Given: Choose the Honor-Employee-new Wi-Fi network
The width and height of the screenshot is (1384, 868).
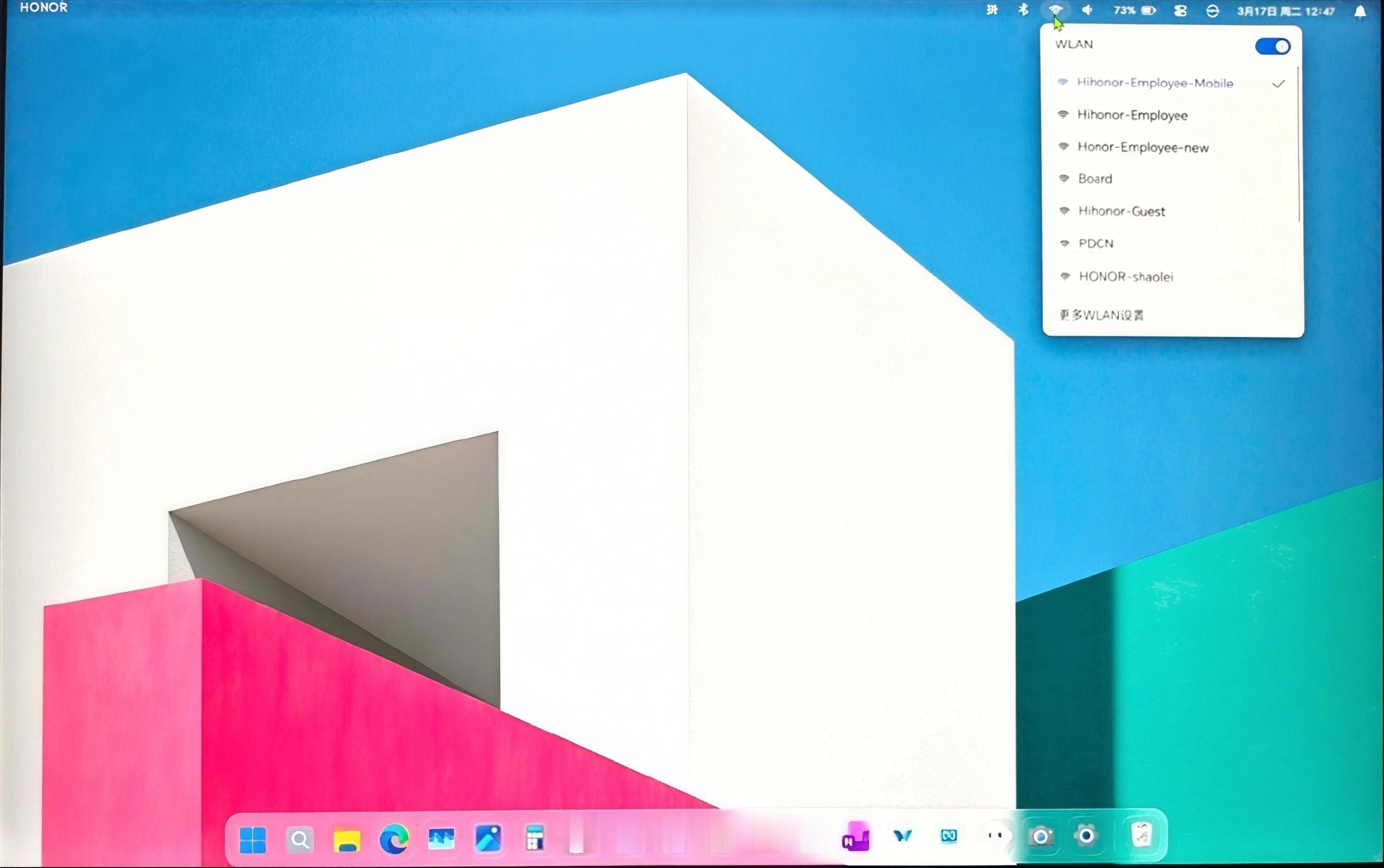Looking at the screenshot, I should [1142, 147].
